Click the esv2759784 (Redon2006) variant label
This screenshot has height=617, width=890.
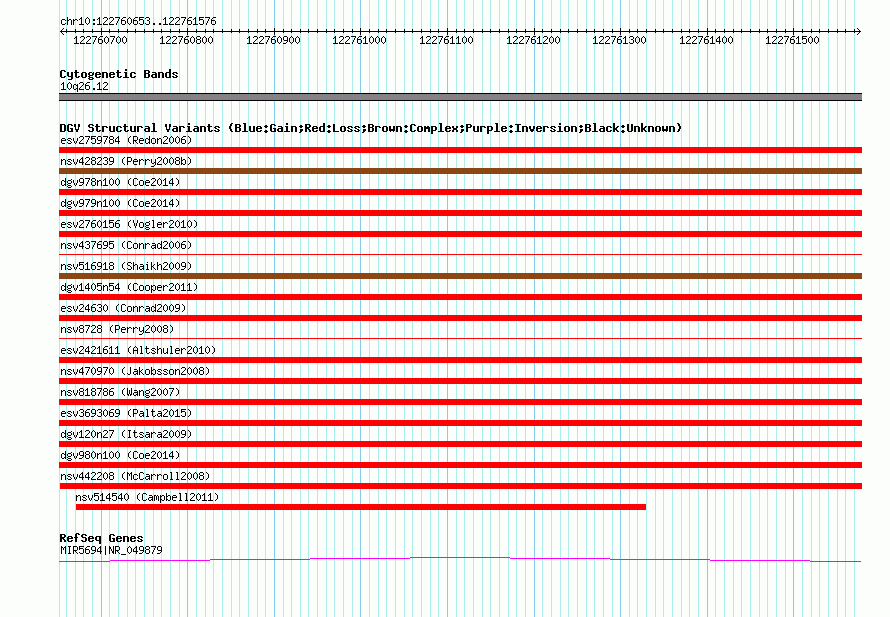coord(126,140)
